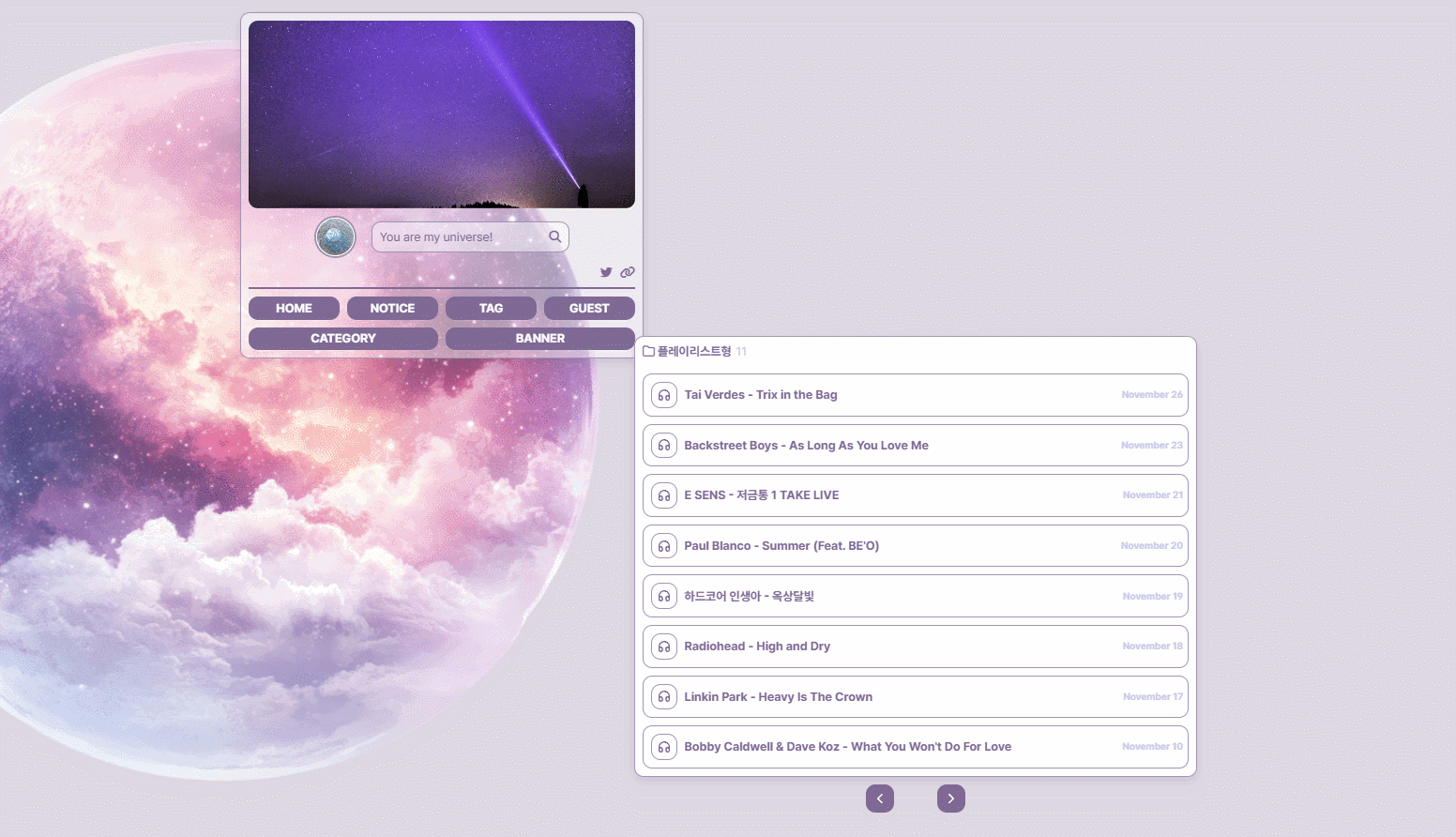Open 'Linkin Park - Heavy Is The Crown'
This screenshot has width=1456, height=837.
coord(778,697)
